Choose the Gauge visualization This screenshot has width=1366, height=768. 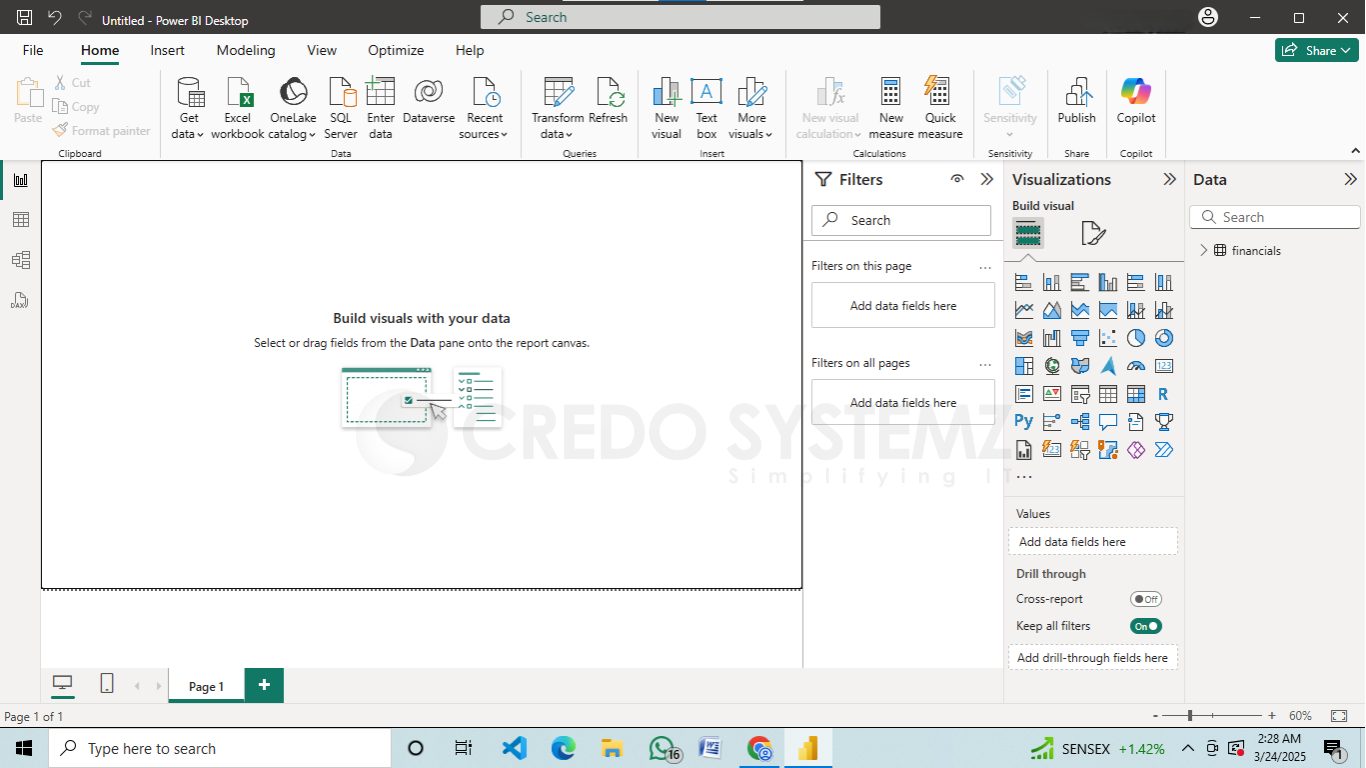[1136, 366]
